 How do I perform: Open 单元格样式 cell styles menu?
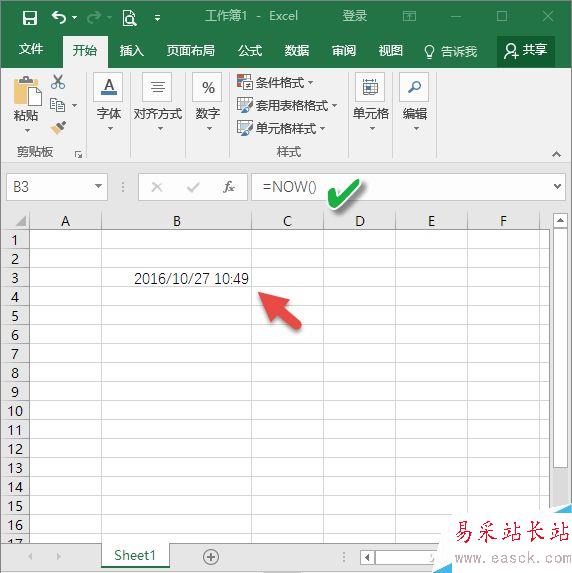281,128
